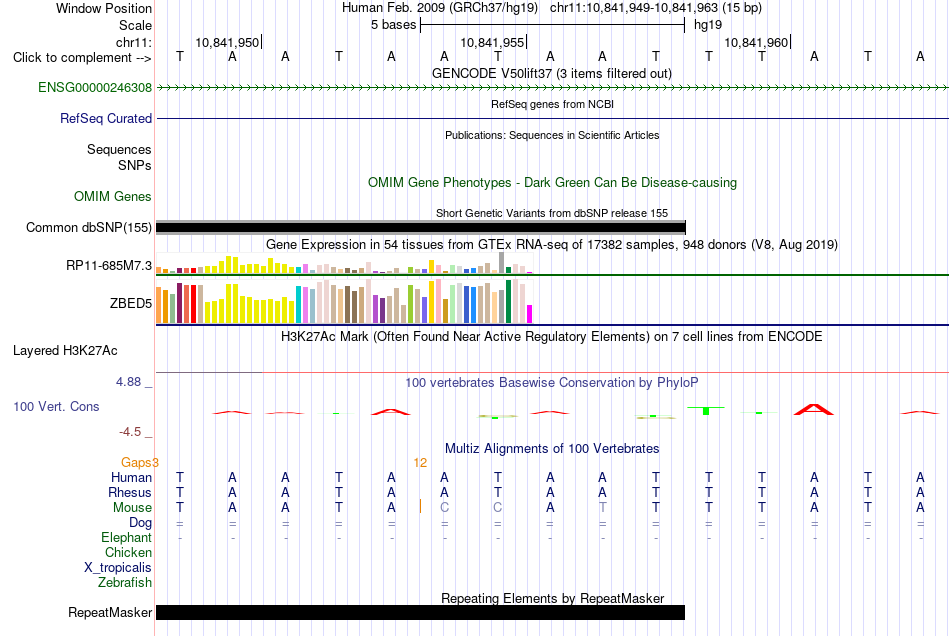950x636 pixels.
Task: Click the Dog species row label
Action: [x=141, y=522]
